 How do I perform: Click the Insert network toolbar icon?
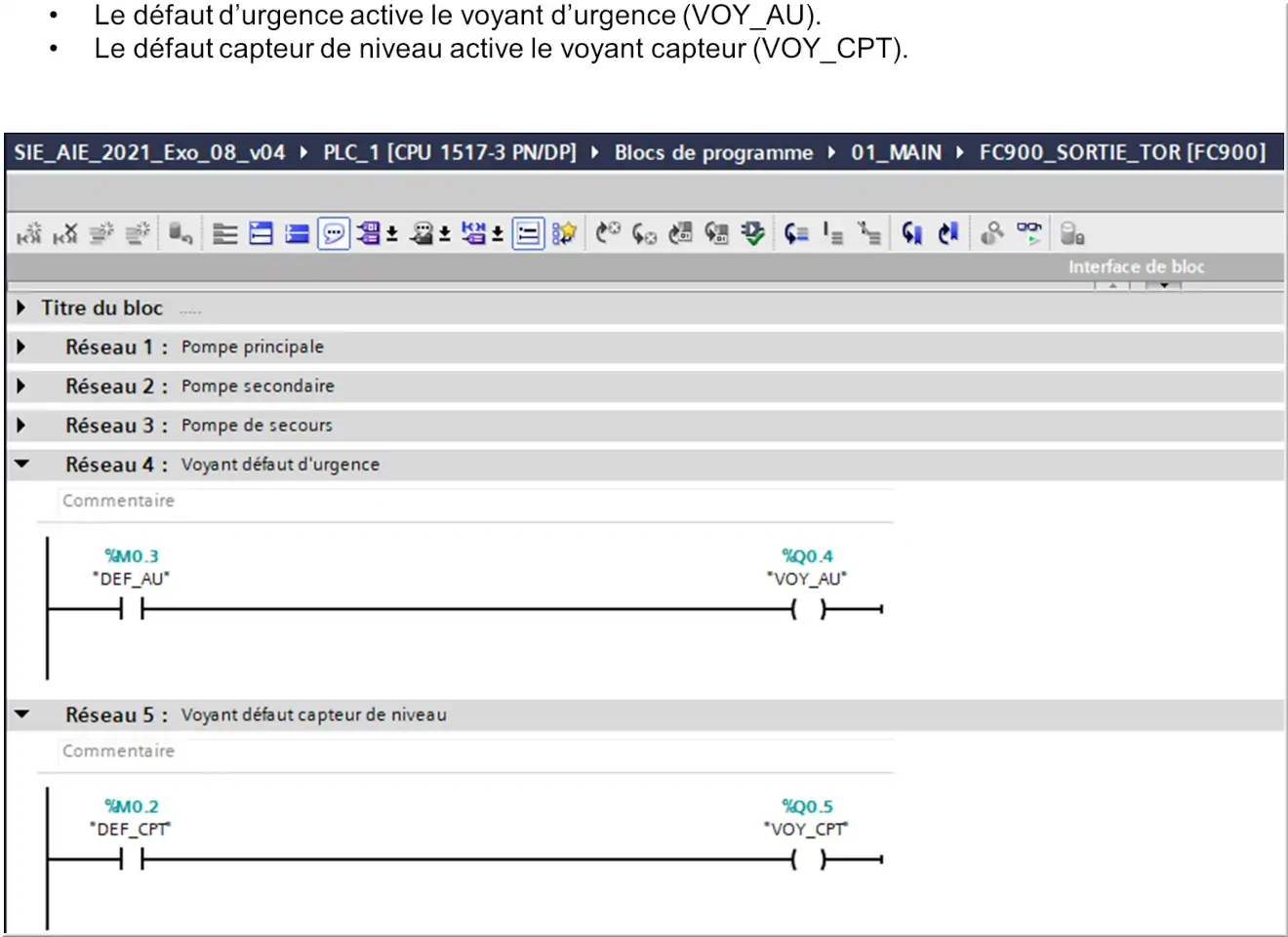(29, 233)
